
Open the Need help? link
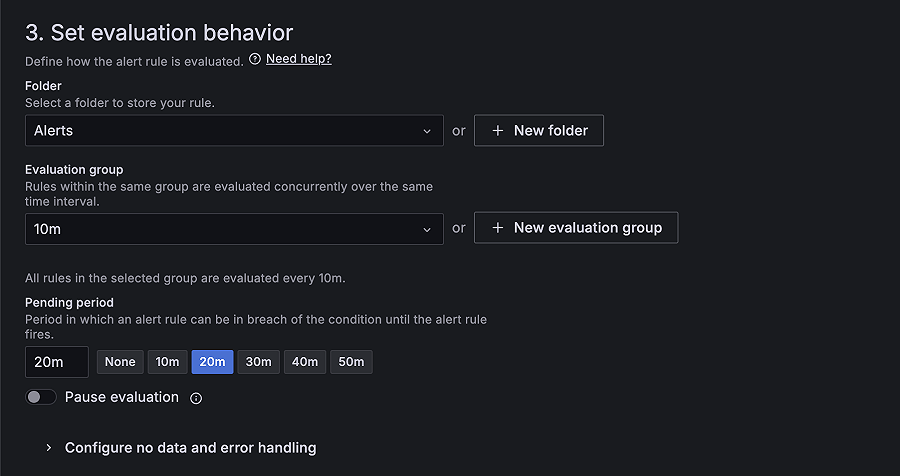click(x=298, y=59)
